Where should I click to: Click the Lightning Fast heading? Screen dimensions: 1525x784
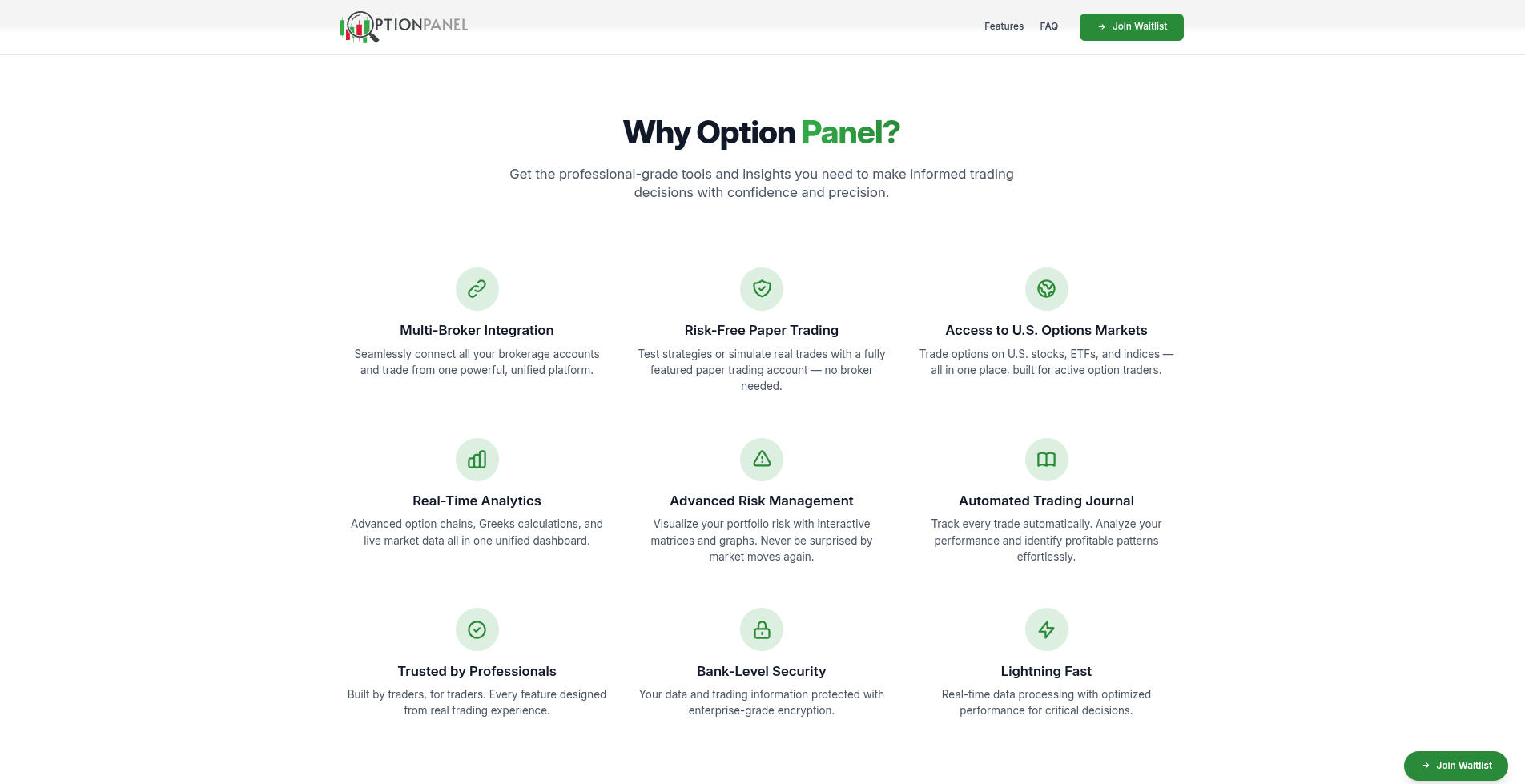click(1046, 671)
